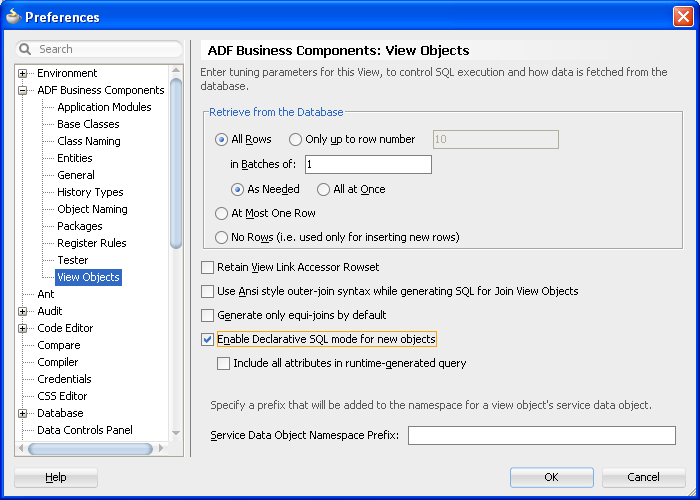Open Register Rules preferences

pos(92,243)
